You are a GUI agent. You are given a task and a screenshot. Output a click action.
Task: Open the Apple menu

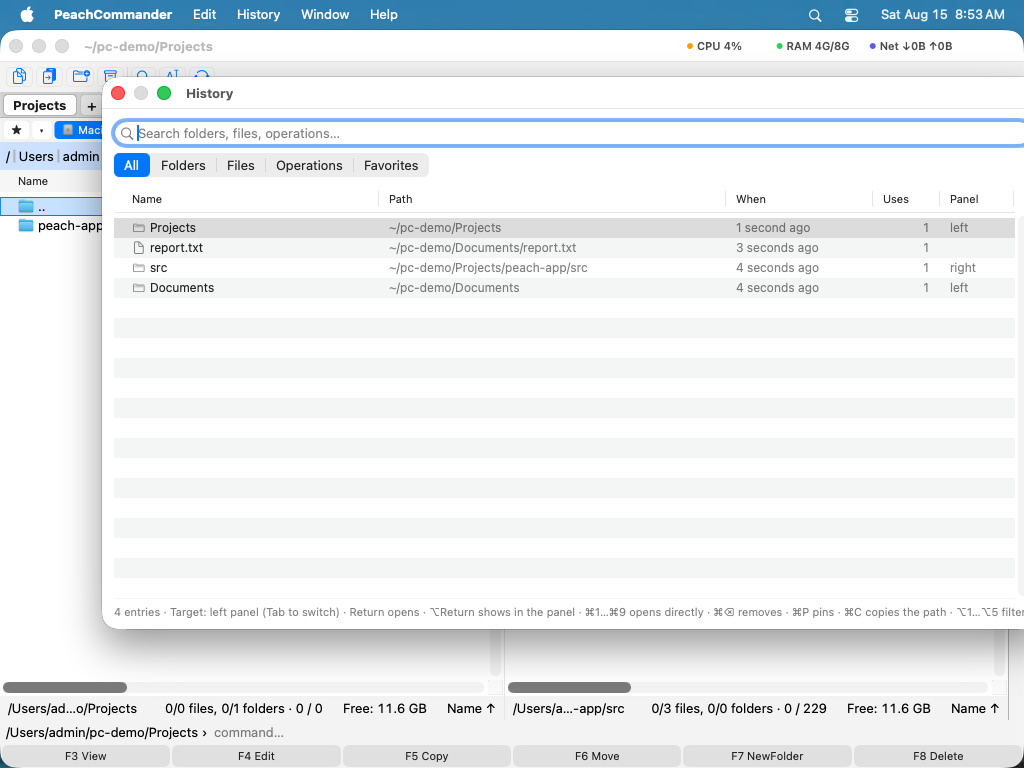point(27,14)
